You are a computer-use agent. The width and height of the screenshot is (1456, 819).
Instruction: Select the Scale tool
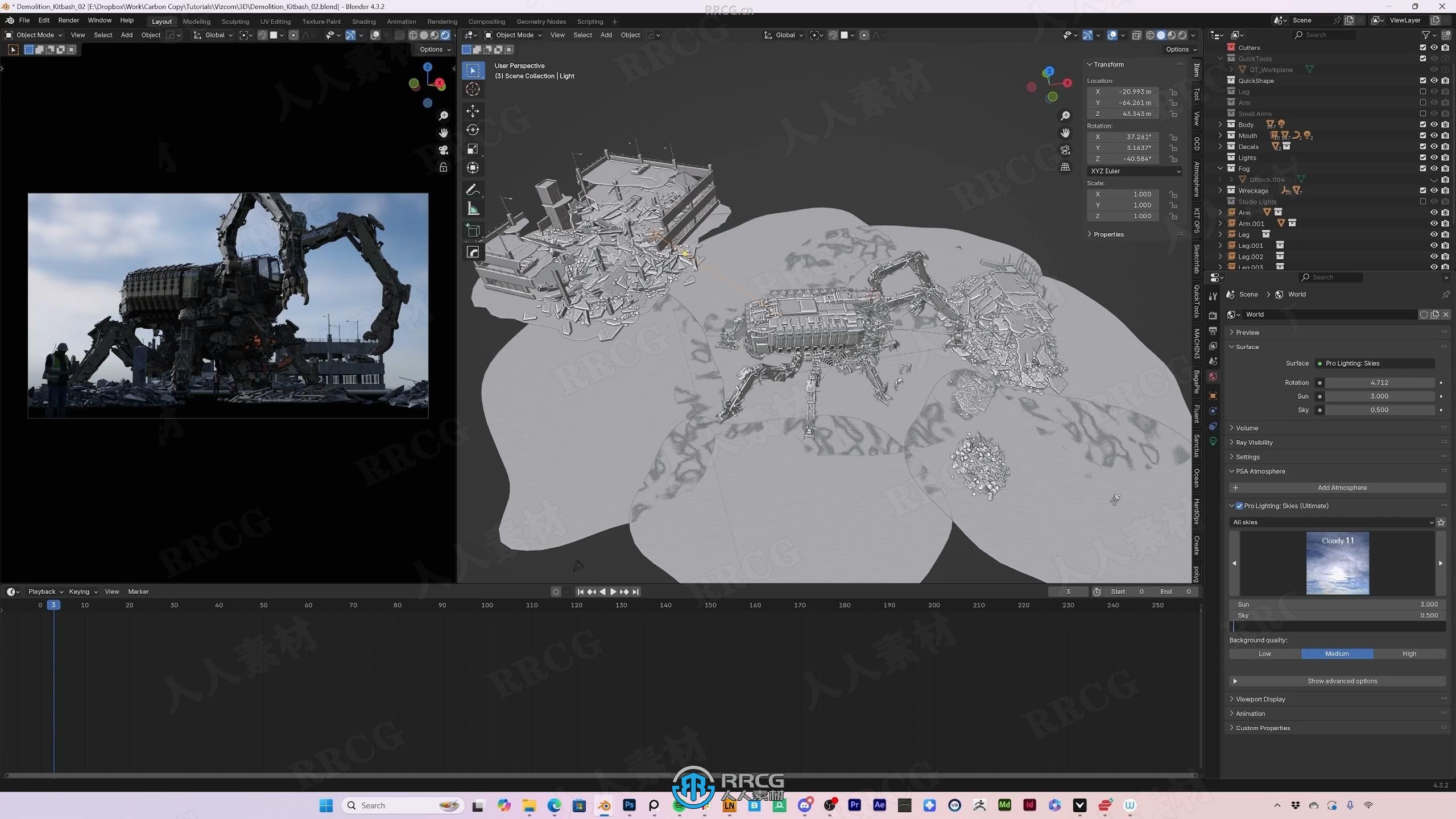click(x=473, y=148)
